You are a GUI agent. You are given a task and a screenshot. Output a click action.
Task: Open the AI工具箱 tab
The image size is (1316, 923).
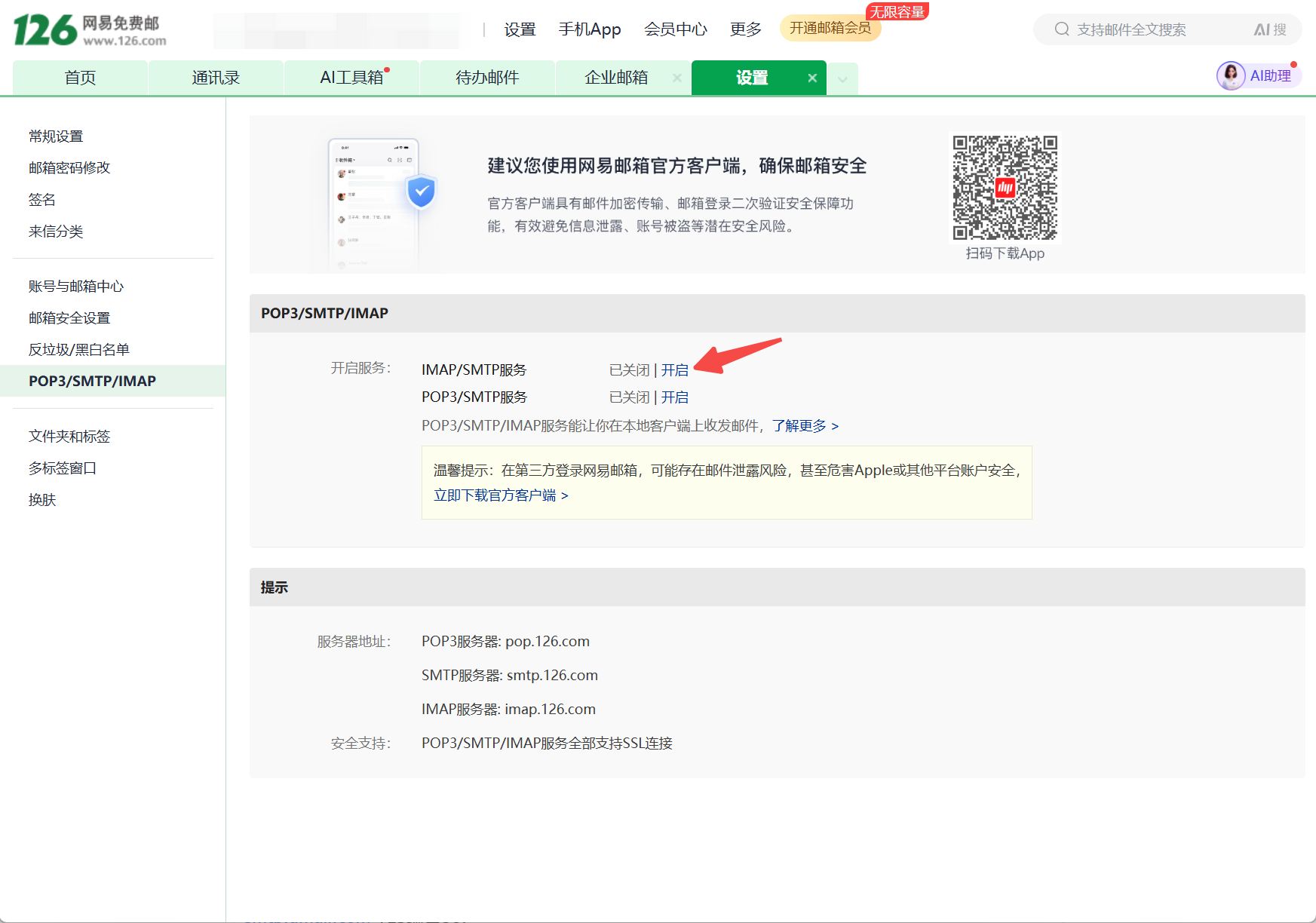click(351, 78)
